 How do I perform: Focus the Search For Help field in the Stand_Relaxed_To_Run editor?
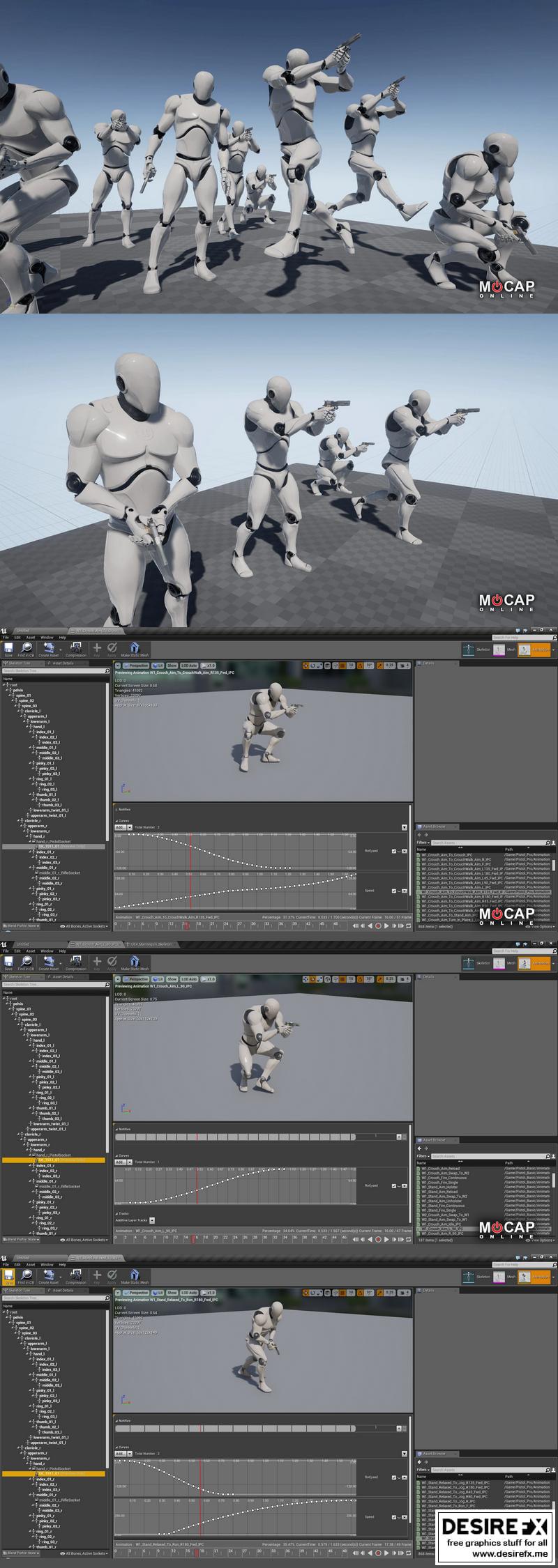tap(524, 1264)
